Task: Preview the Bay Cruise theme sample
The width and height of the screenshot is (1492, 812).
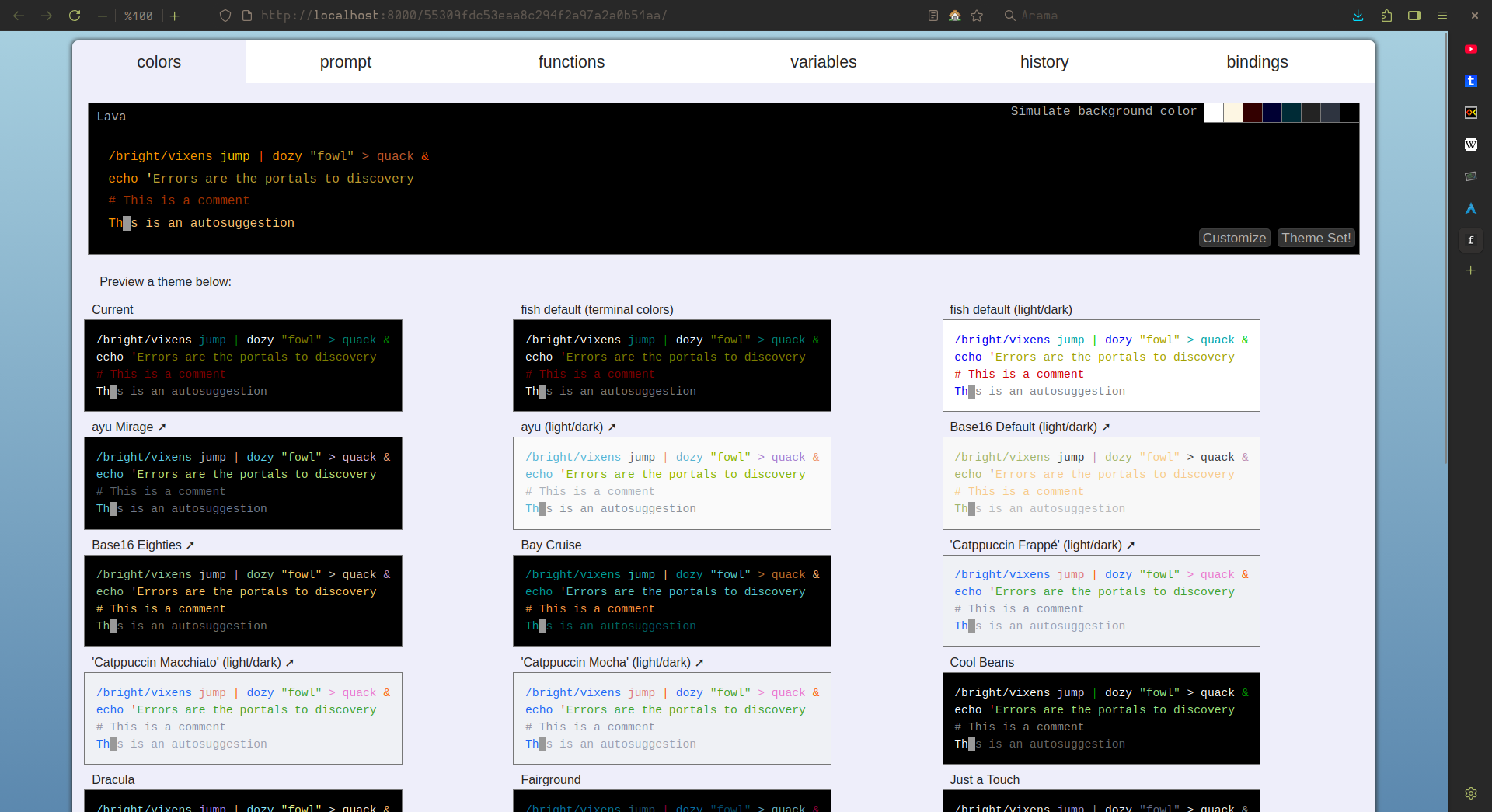Action: (x=672, y=601)
